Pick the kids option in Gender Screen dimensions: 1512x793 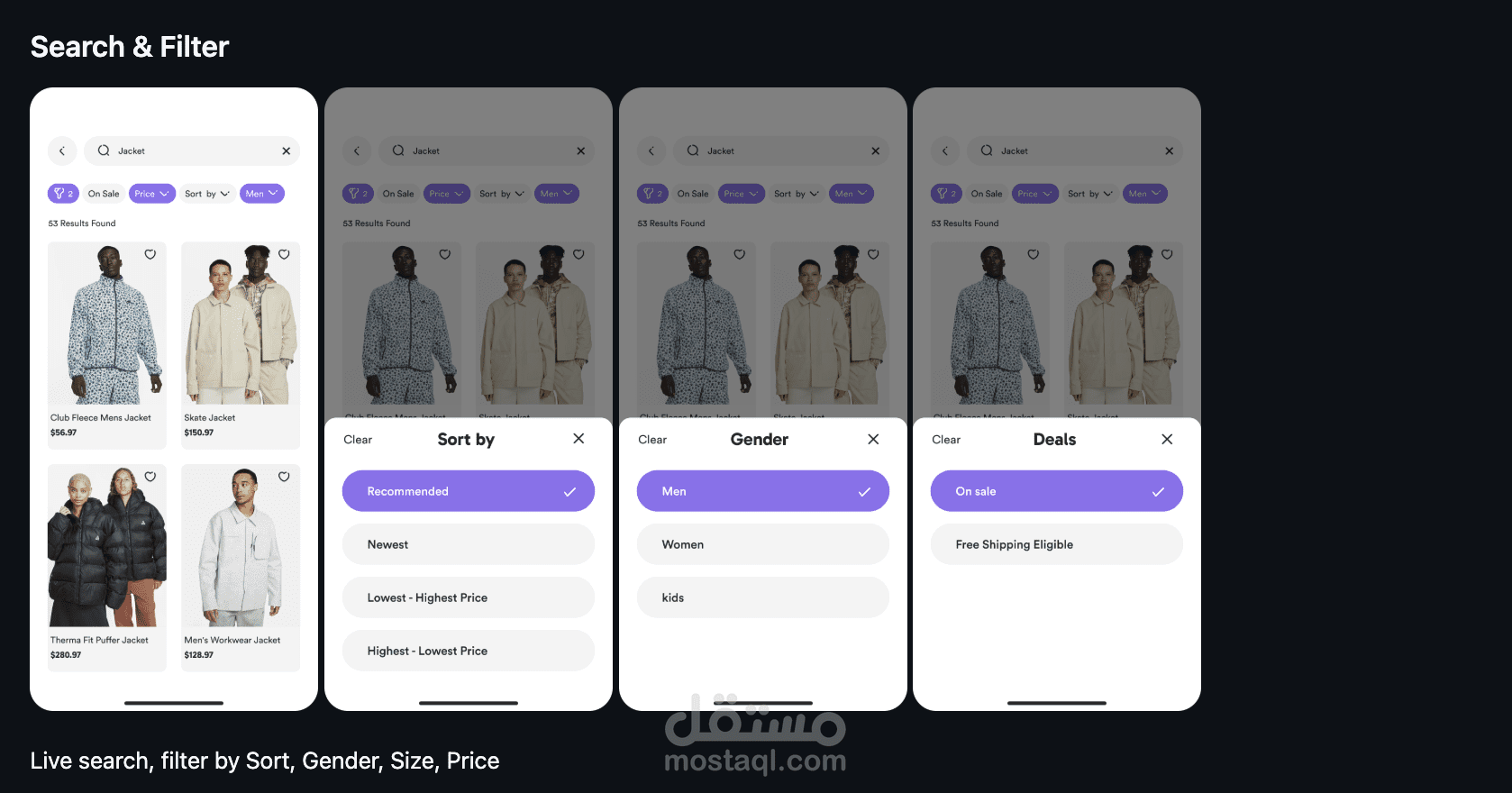click(763, 597)
